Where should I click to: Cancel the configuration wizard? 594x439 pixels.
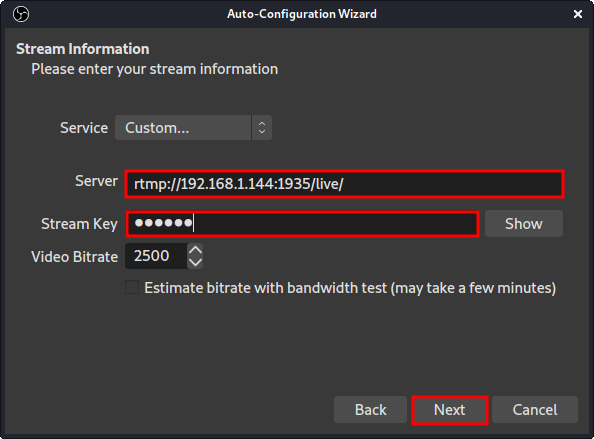(535, 410)
